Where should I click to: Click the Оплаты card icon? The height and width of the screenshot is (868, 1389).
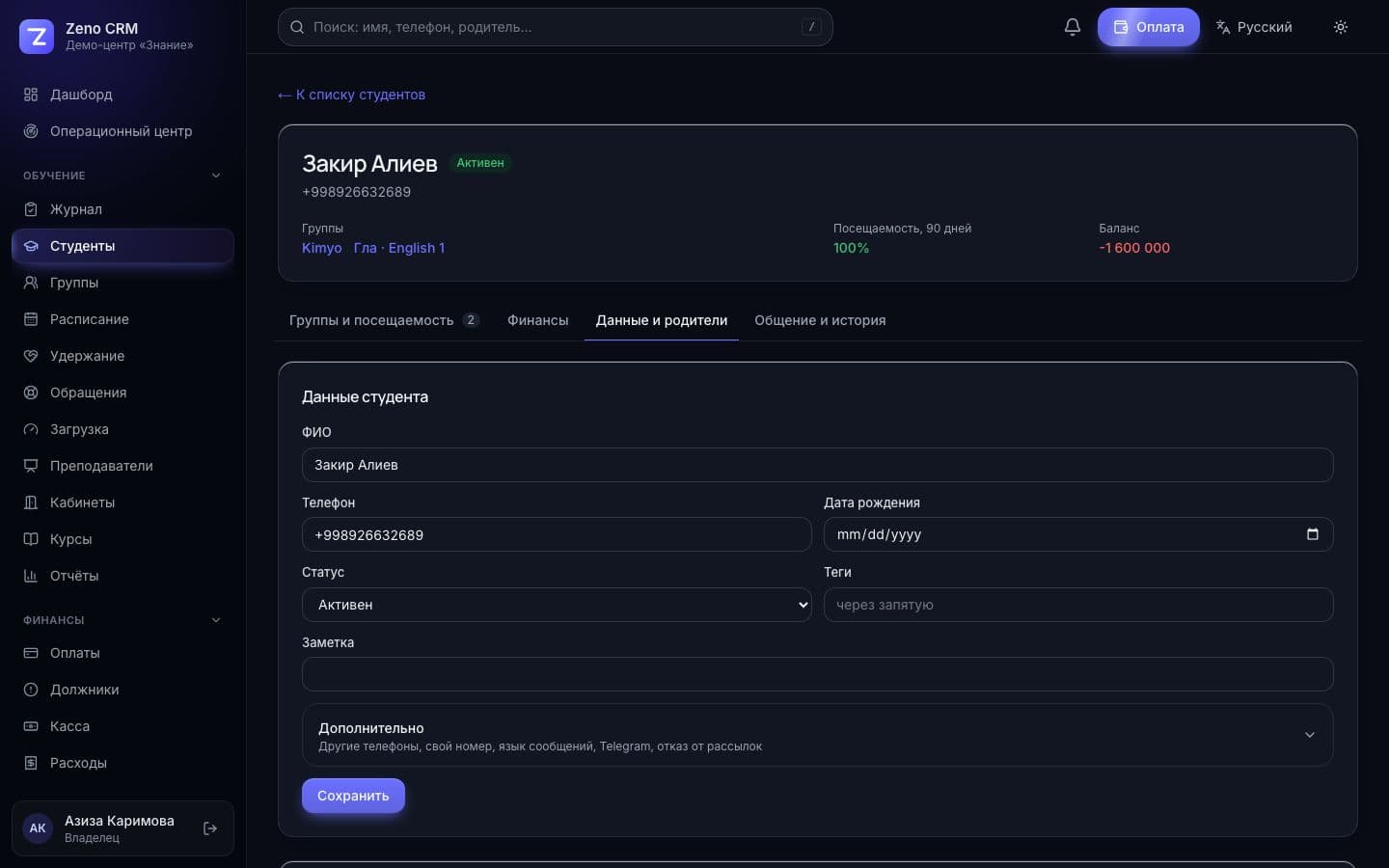[31, 653]
